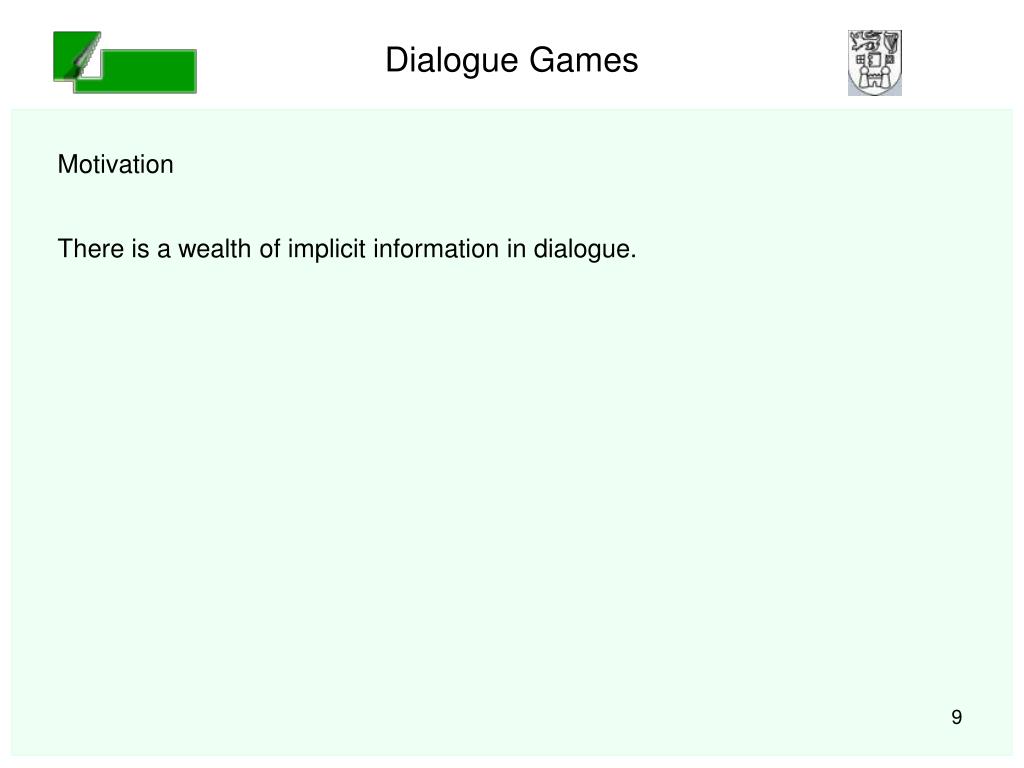Click the castle at the crest's bottom
This screenshot has width=1024, height=768.
click(x=874, y=78)
